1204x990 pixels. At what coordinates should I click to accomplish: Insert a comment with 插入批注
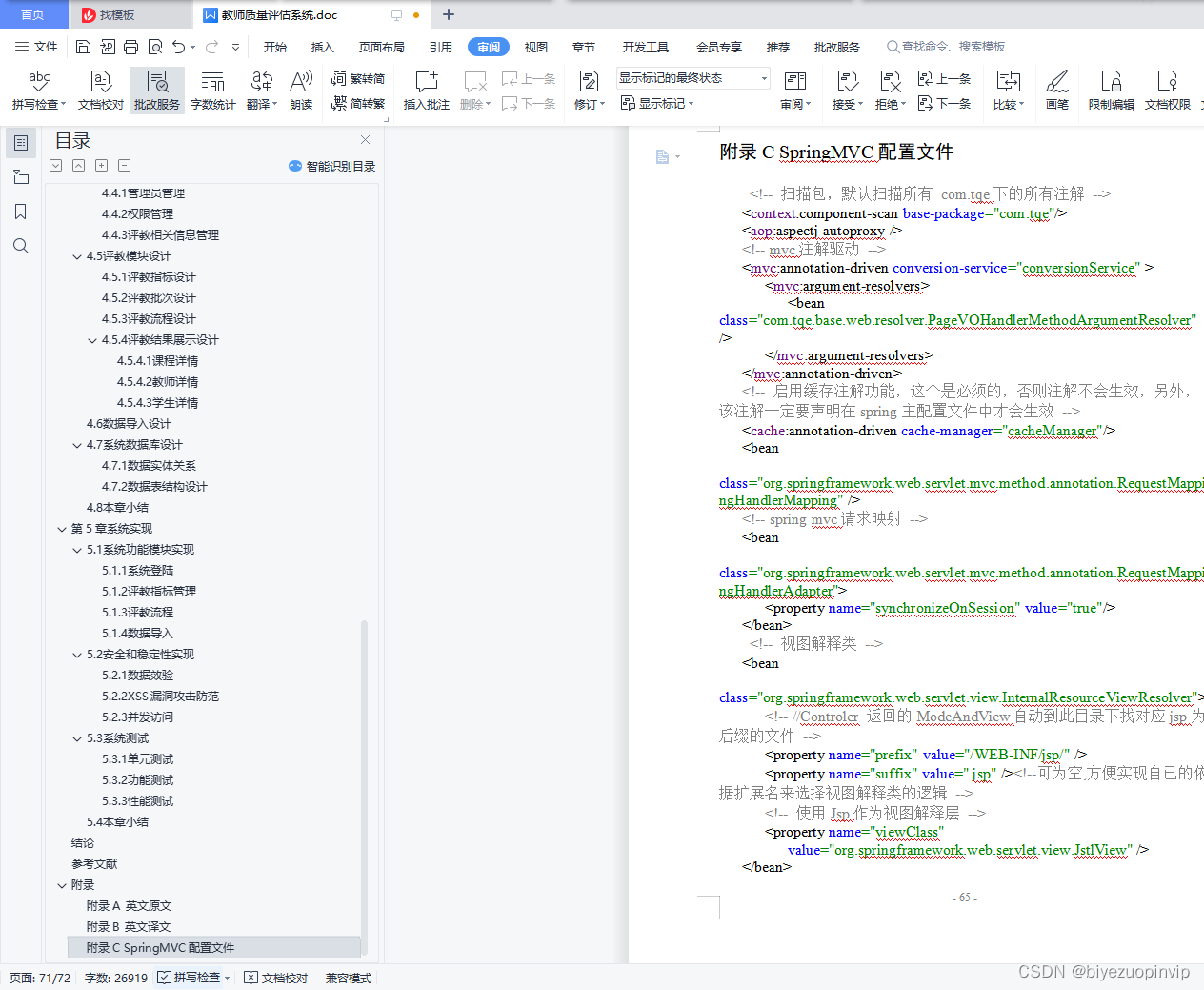pos(425,91)
